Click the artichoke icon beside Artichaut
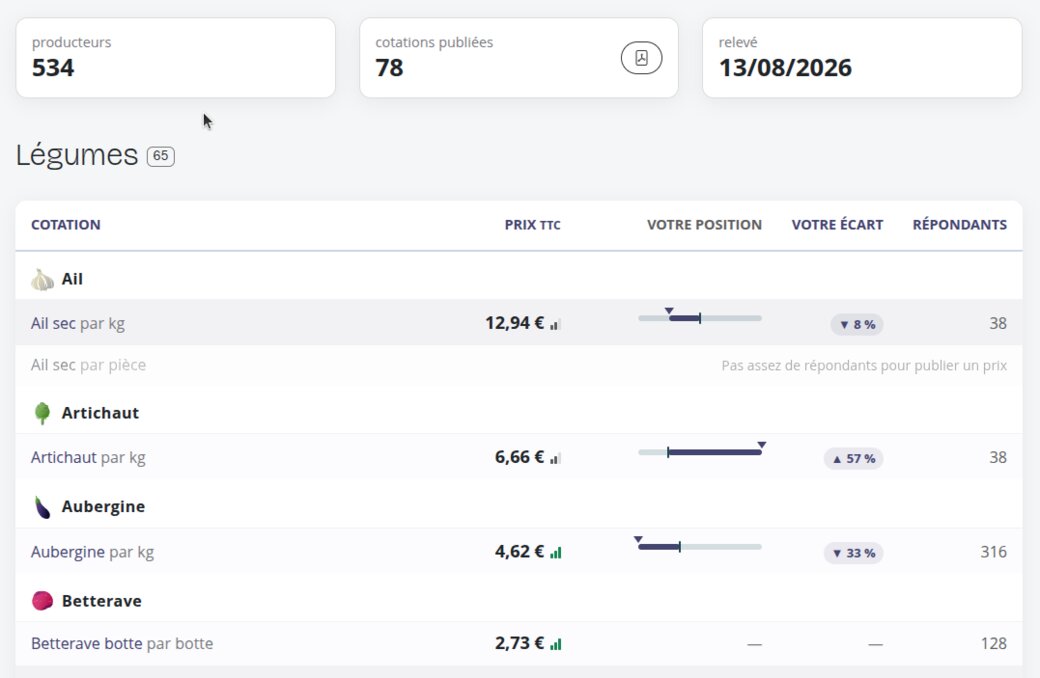Viewport: 1040px width, 678px height. [x=42, y=413]
